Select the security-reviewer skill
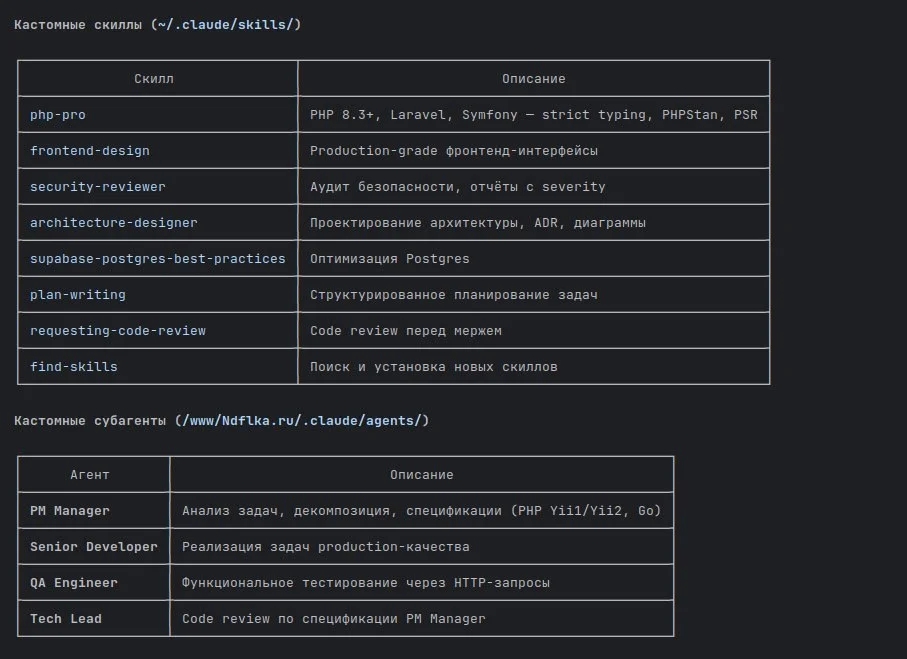 (98, 187)
